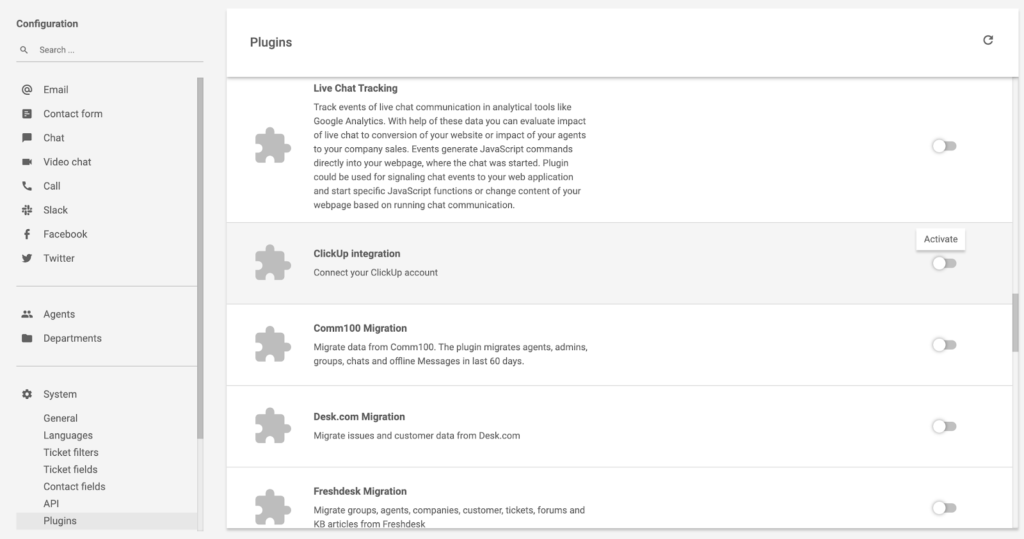1024x539 pixels.
Task: Activate the ClickUp integration toggle
Action: [x=944, y=263]
